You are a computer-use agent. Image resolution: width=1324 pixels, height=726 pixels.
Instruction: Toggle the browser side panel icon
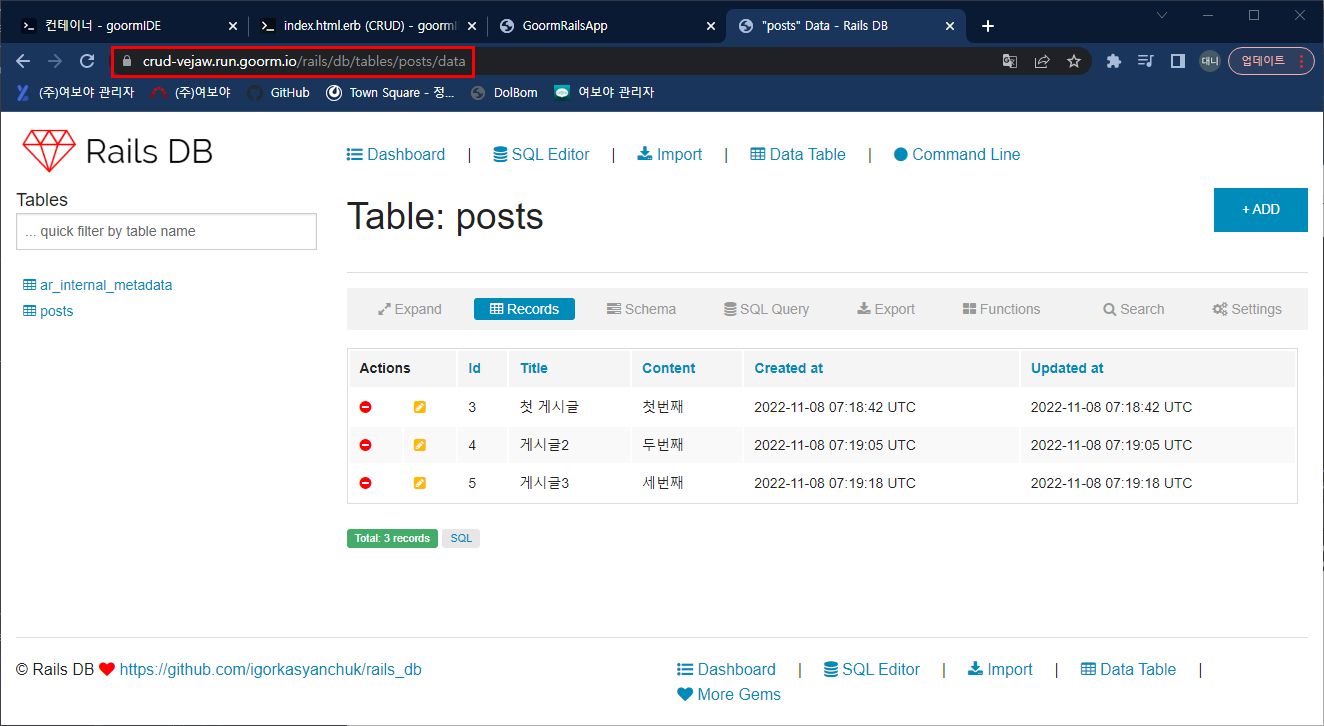click(x=1178, y=61)
